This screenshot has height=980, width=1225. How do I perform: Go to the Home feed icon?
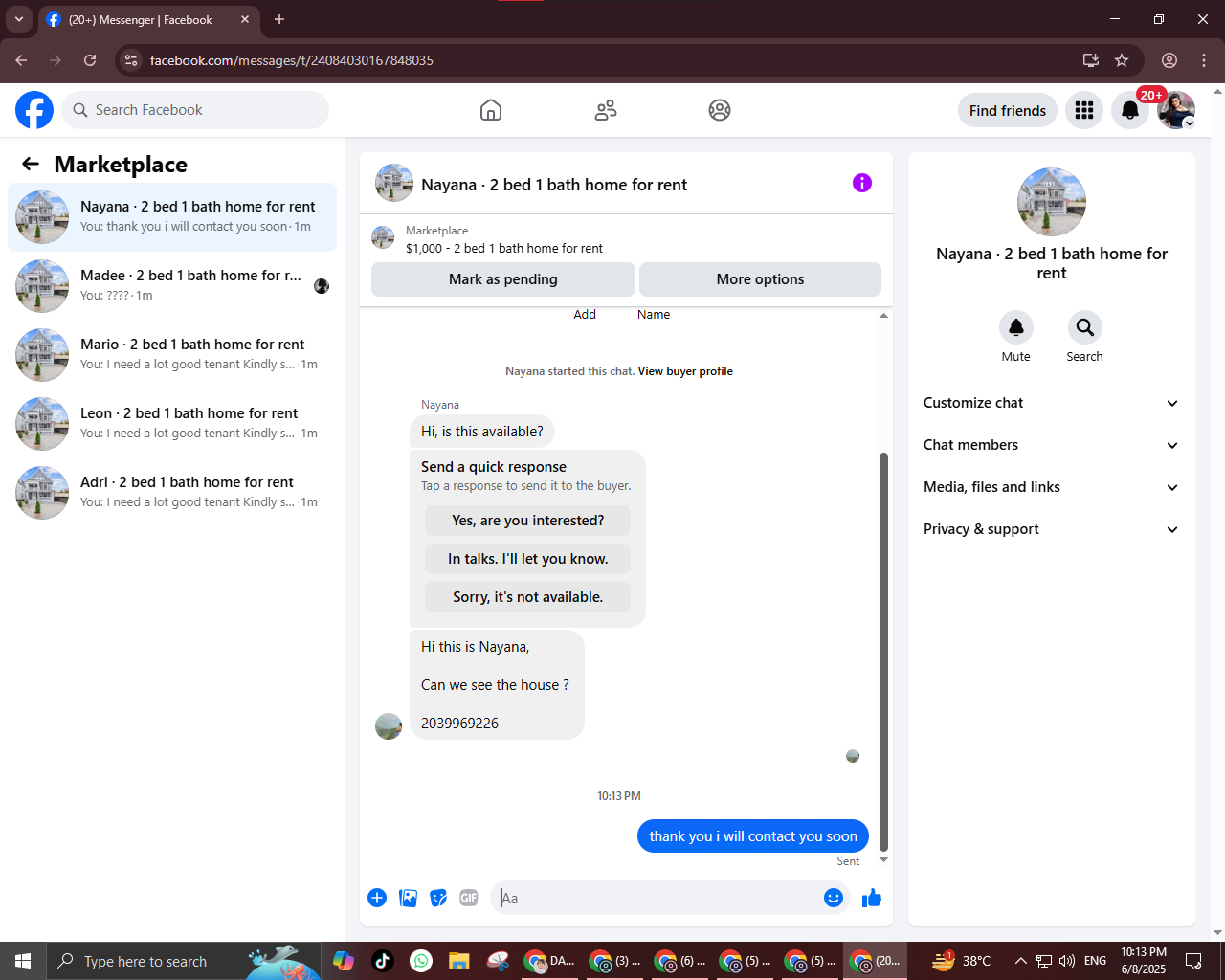[x=491, y=110]
